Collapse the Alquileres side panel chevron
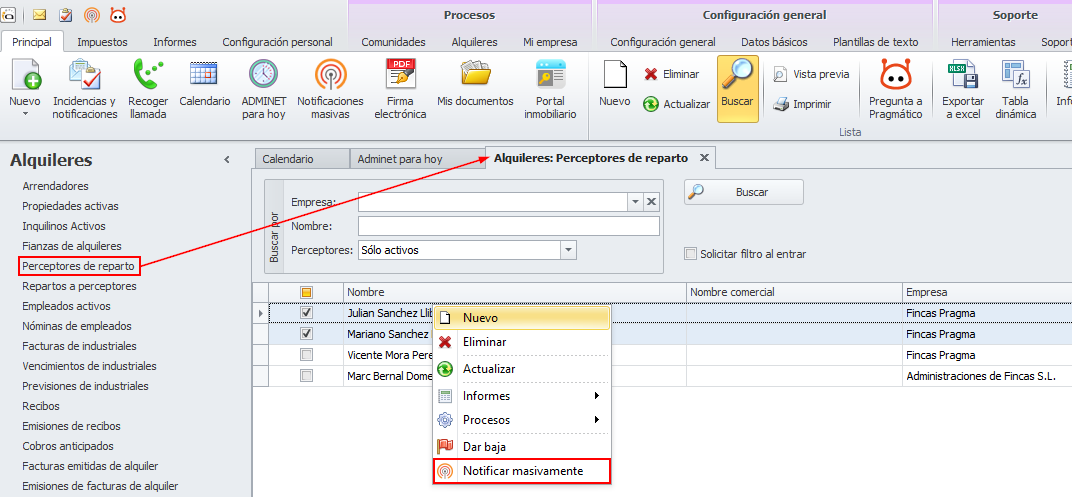The image size is (1072, 497). click(227, 160)
